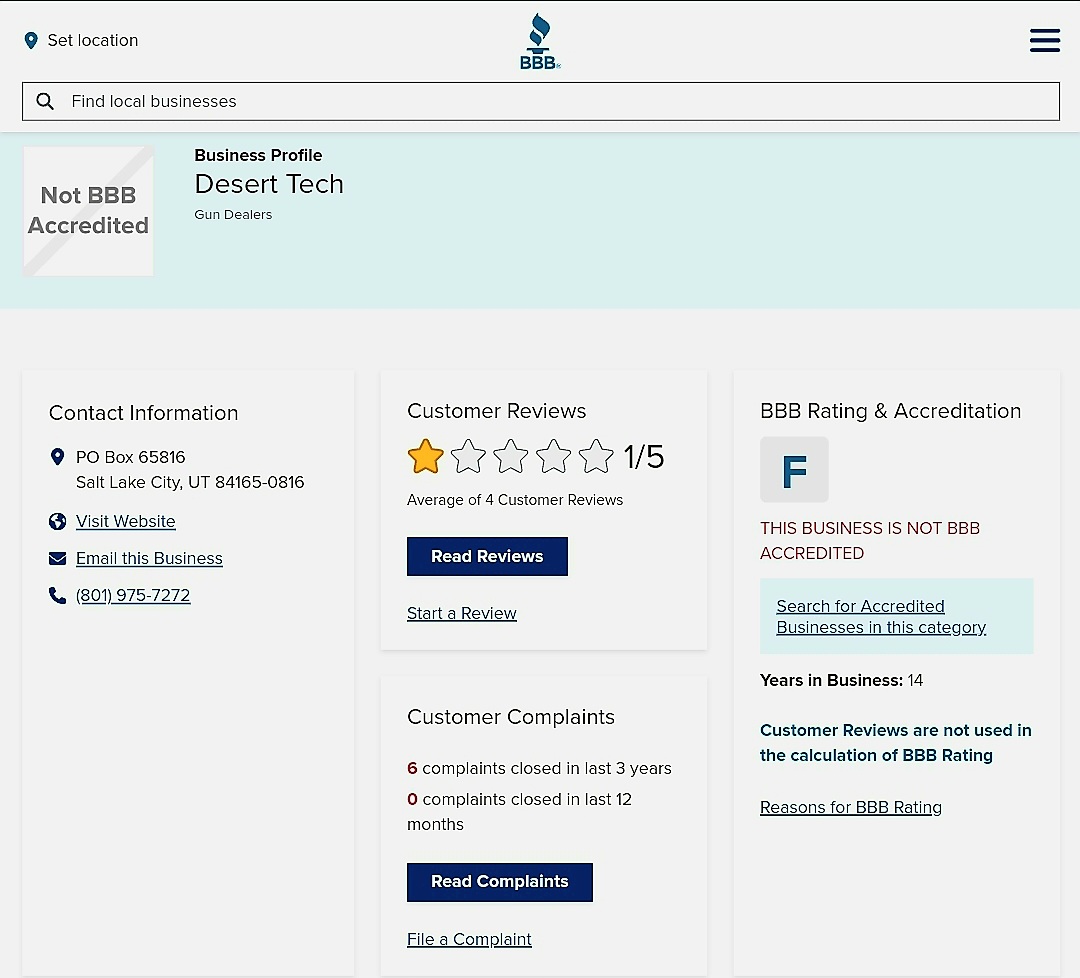This screenshot has height=978, width=1080.
Task: Click Average of 4 Customer Reviews text
Action: [x=515, y=500]
